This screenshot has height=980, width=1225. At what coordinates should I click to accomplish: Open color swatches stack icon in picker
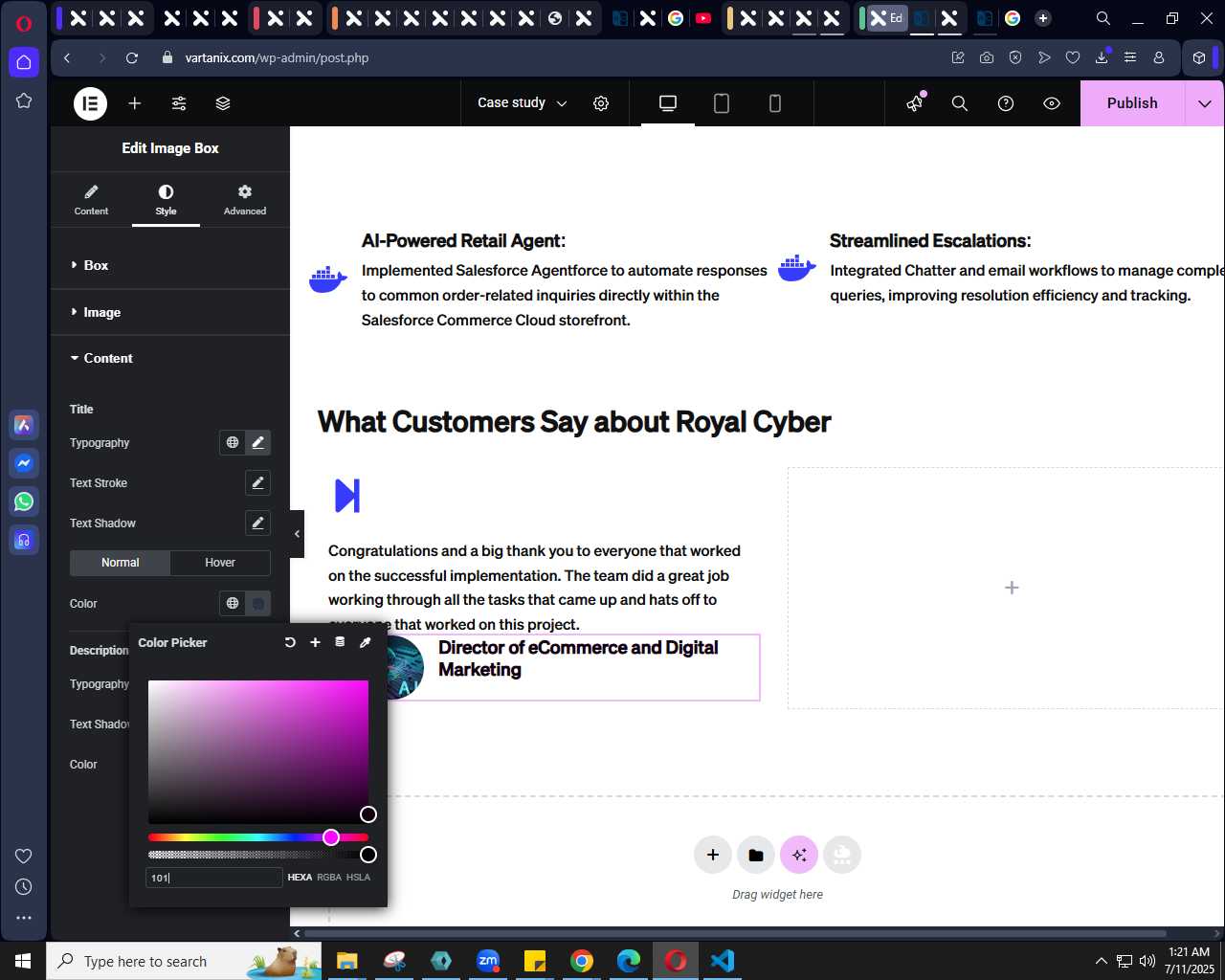click(340, 642)
